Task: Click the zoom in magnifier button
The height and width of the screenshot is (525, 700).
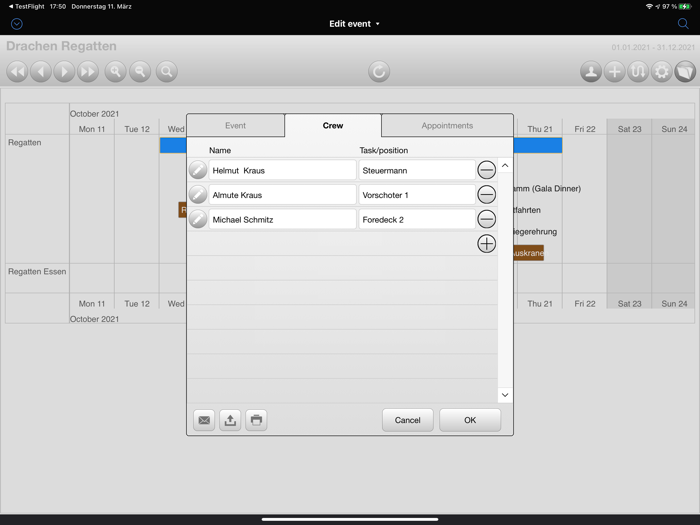Action: pyautogui.click(x=115, y=71)
